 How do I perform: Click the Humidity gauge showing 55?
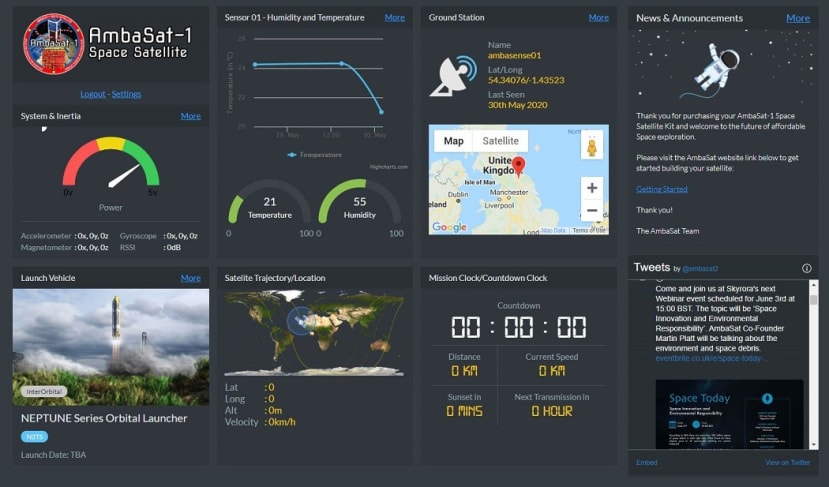coord(360,202)
